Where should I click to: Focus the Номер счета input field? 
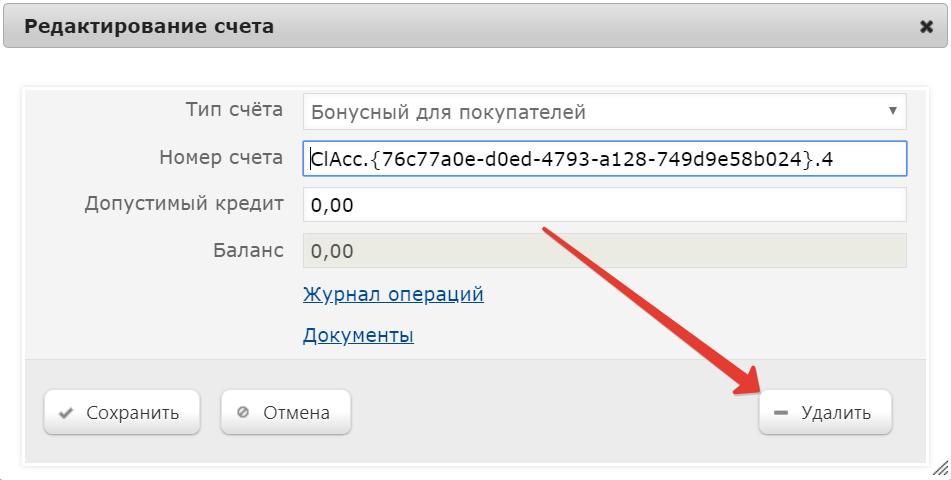click(x=605, y=159)
